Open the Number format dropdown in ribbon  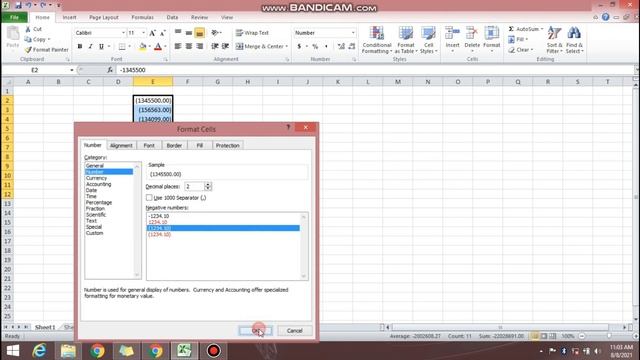click(x=353, y=33)
